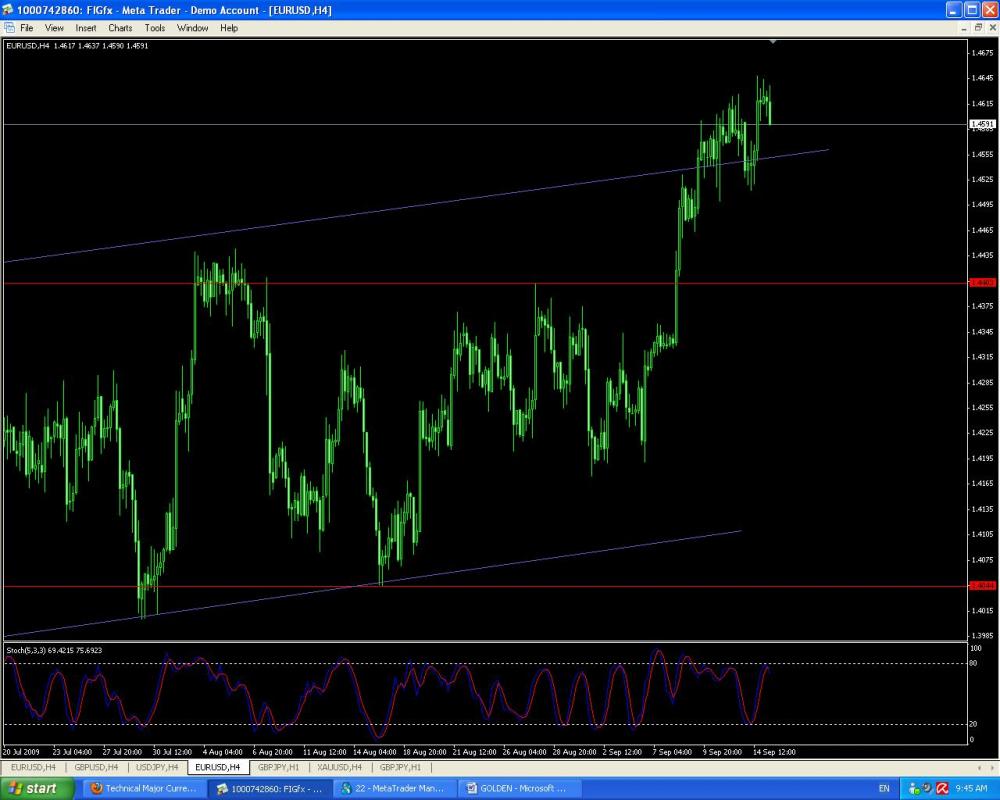Click the current price label 1.4591
Screen dimensions: 1000x800
(x=982, y=124)
